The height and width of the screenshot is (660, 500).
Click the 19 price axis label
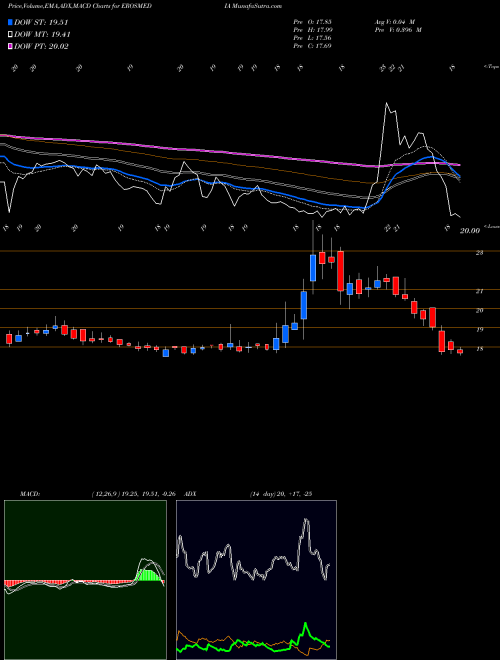(x=479, y=329)
